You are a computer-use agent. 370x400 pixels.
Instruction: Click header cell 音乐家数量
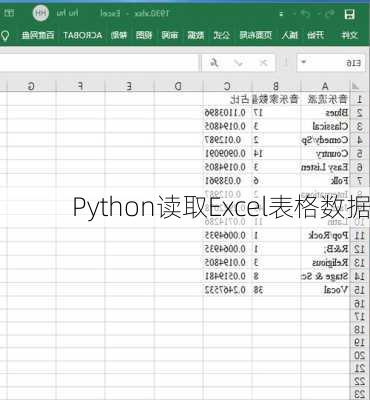pyautogui.click(x=276, y=99)
